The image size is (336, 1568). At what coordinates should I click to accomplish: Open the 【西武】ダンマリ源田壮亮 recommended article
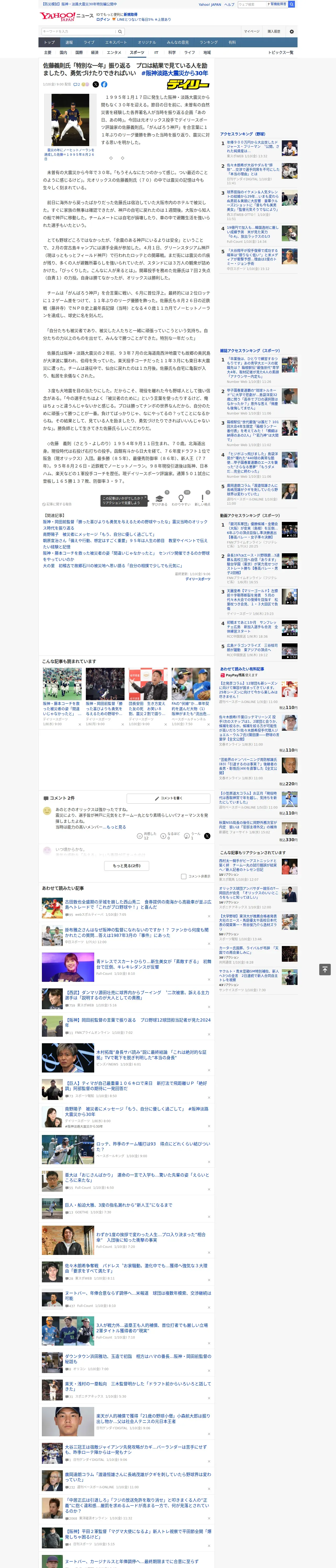(137, 995)
